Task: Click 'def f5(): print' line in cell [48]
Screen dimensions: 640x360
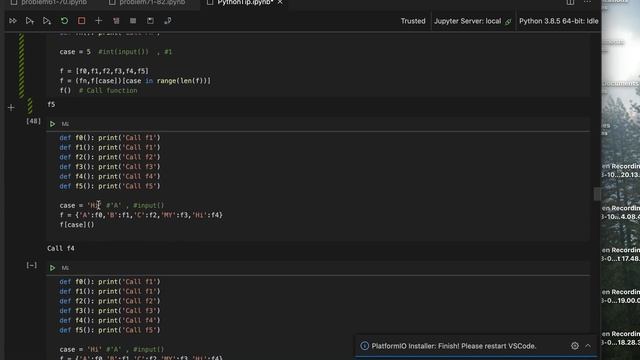Action: click(x=110, y=186)
